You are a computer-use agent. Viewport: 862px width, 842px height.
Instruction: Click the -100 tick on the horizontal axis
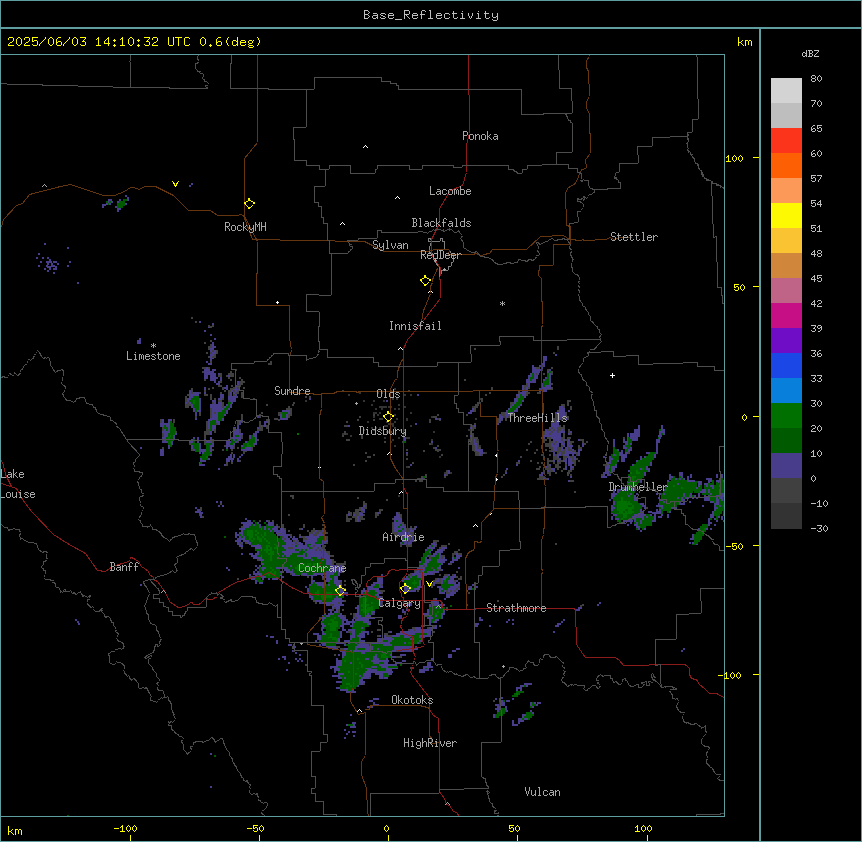pyautogui.click(x=125, y=828)
